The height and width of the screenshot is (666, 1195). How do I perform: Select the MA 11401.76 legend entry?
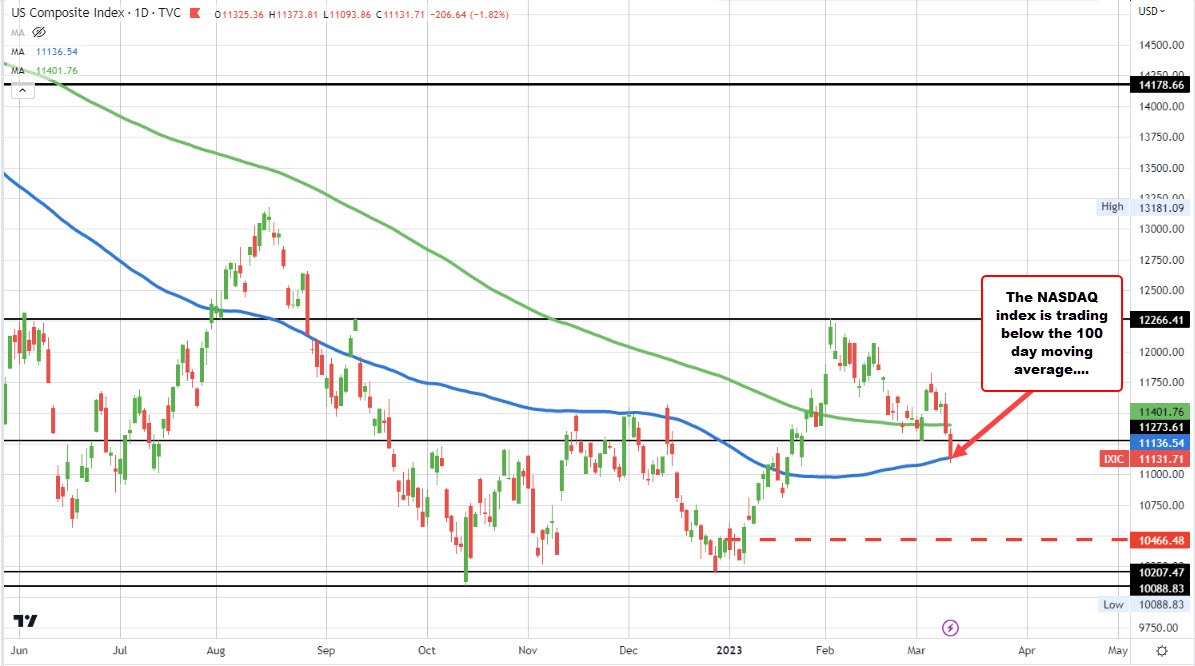(44, 71)
